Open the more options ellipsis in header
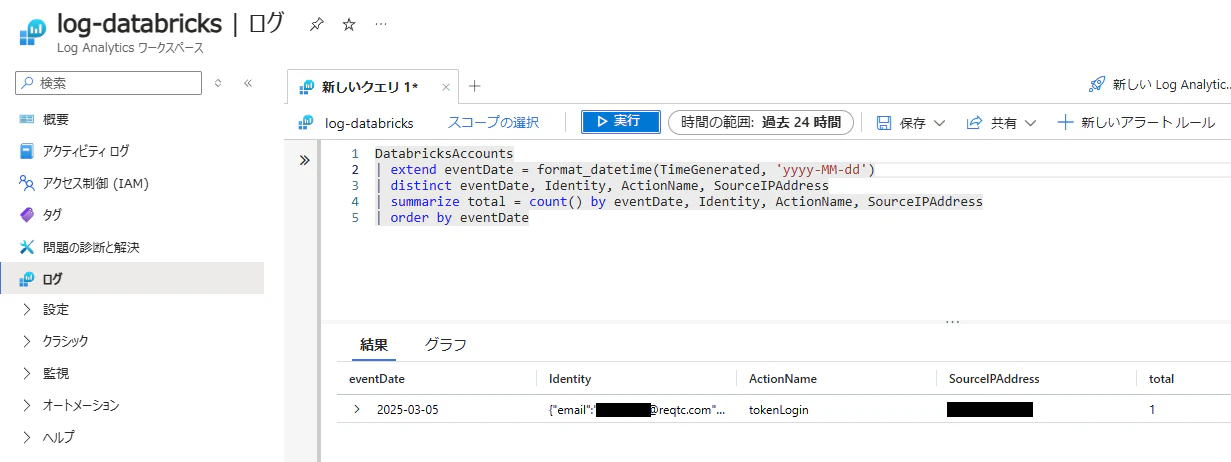Image resolution: width=1231 pixels, height=462 pixels. (x=381, y=24)
